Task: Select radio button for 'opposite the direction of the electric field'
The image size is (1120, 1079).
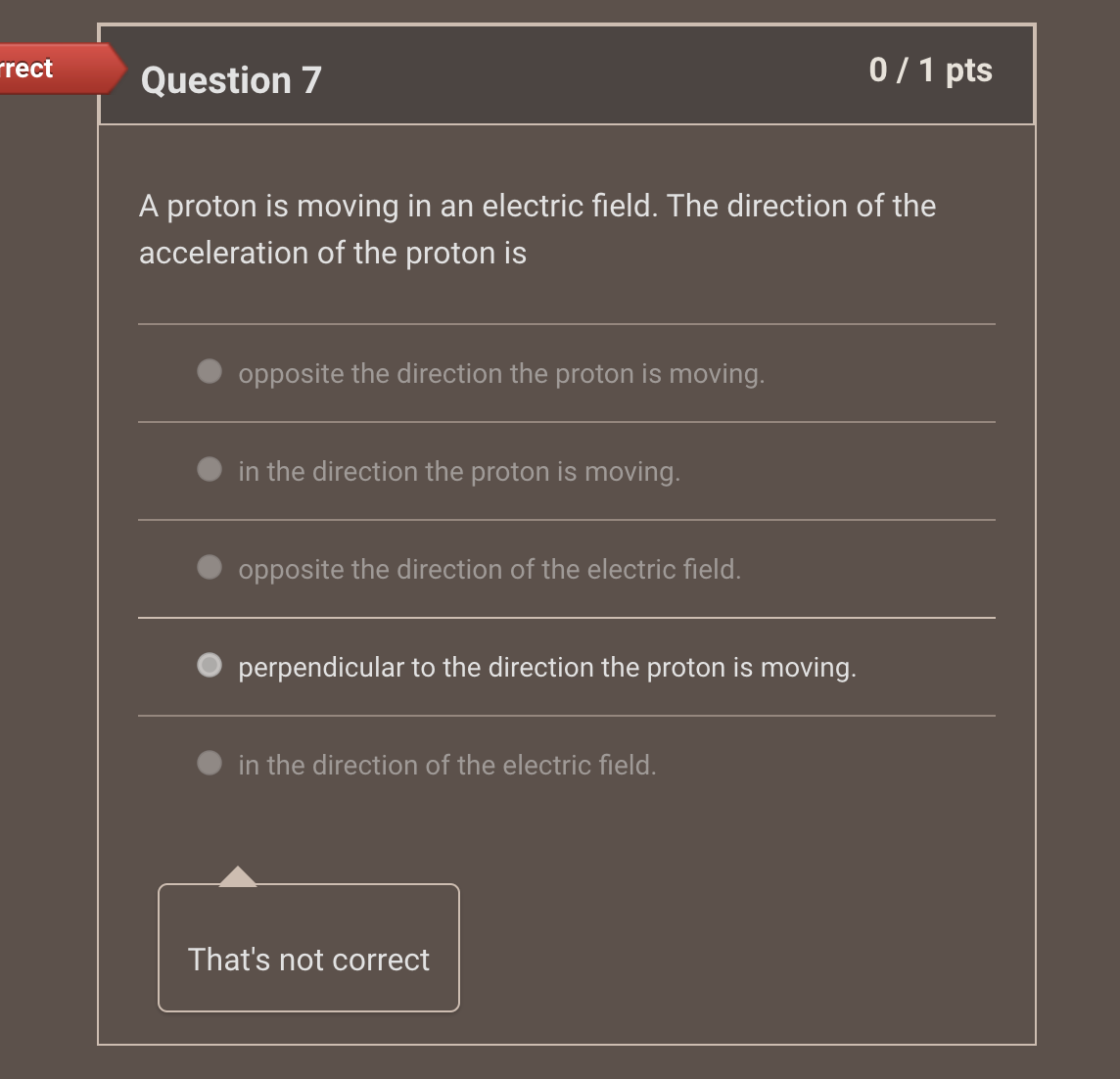Action: [x=210, y=567]
